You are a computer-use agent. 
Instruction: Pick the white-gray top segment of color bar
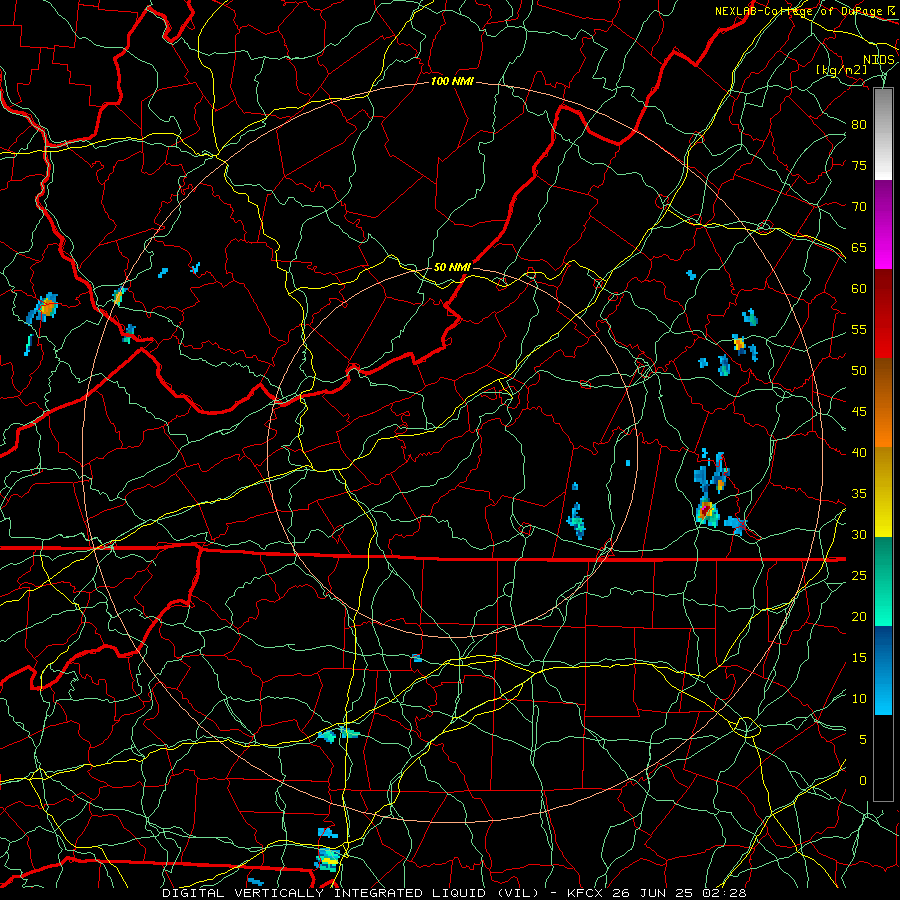[883, 134]
